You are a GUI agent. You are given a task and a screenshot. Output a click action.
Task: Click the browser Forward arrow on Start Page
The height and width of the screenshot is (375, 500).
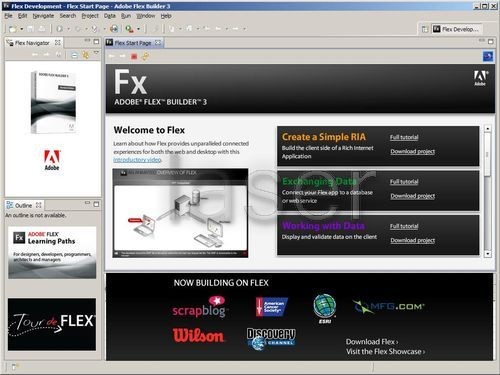pos(123,56)
